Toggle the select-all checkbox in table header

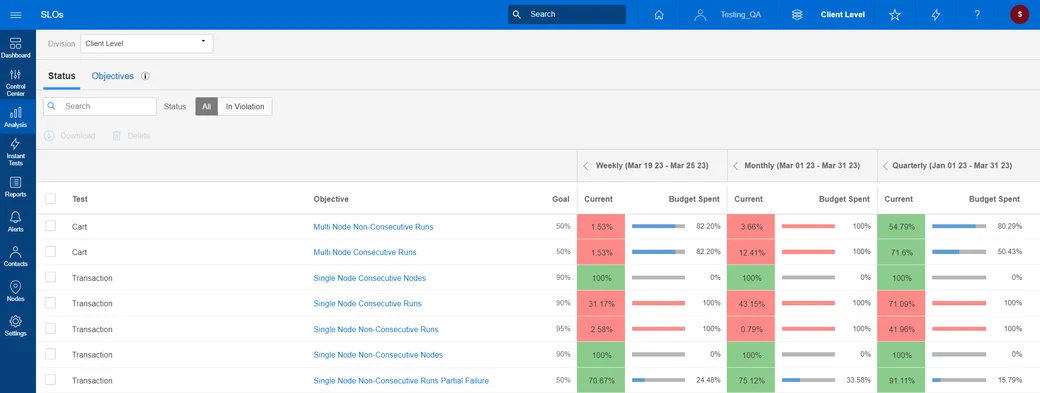[x=50, y=199]
